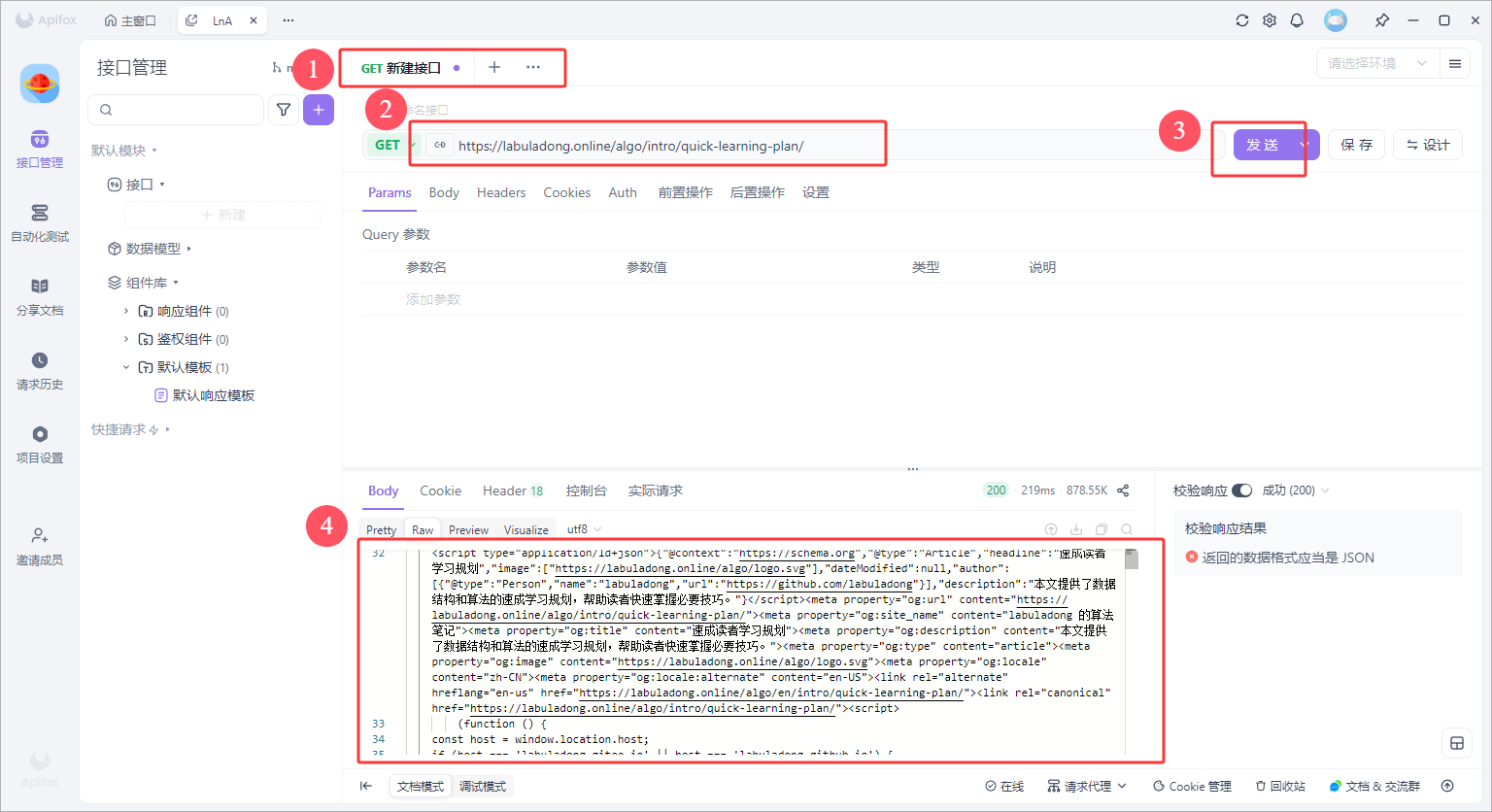Click the sidebar search field
Screen dimensions: 1492x812
pyautogui.click(x=176, y=110)
